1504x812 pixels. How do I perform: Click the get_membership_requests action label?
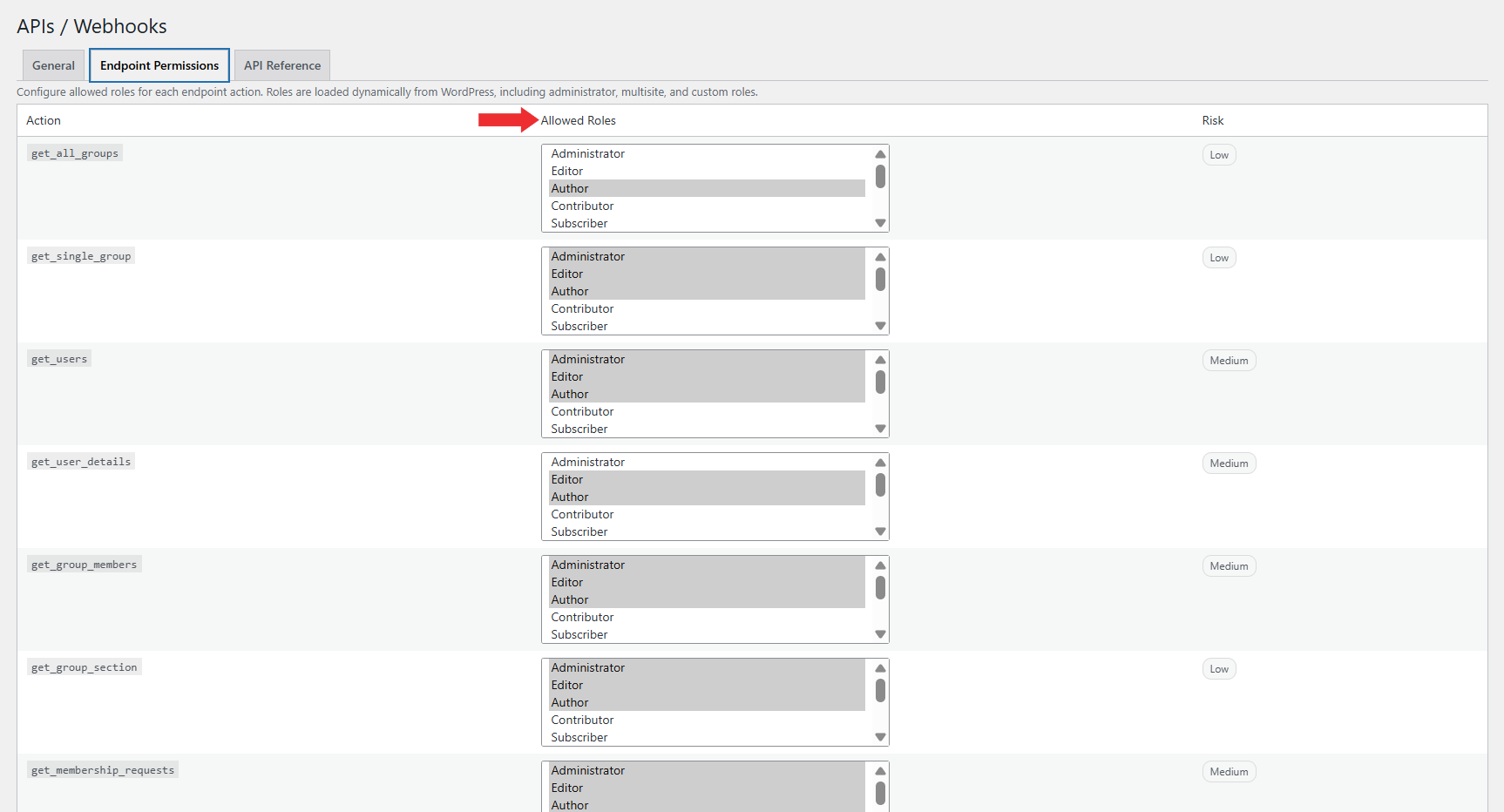point(103,770)
